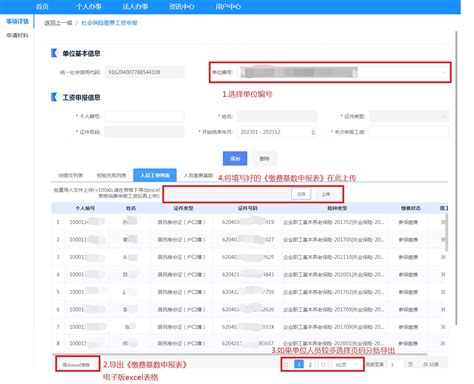Click the 证件号码 column header
The width and height of the screenshot is (474, 384).
248,208
